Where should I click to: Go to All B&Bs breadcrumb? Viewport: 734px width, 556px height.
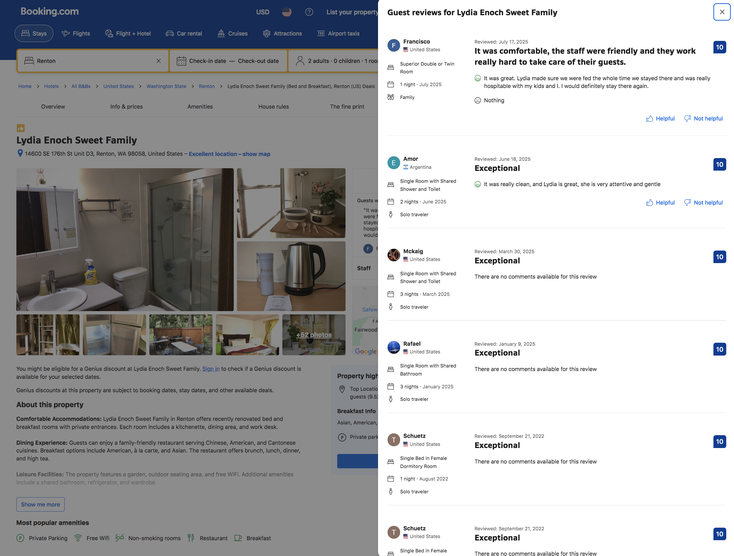click(x=81, y=86)
